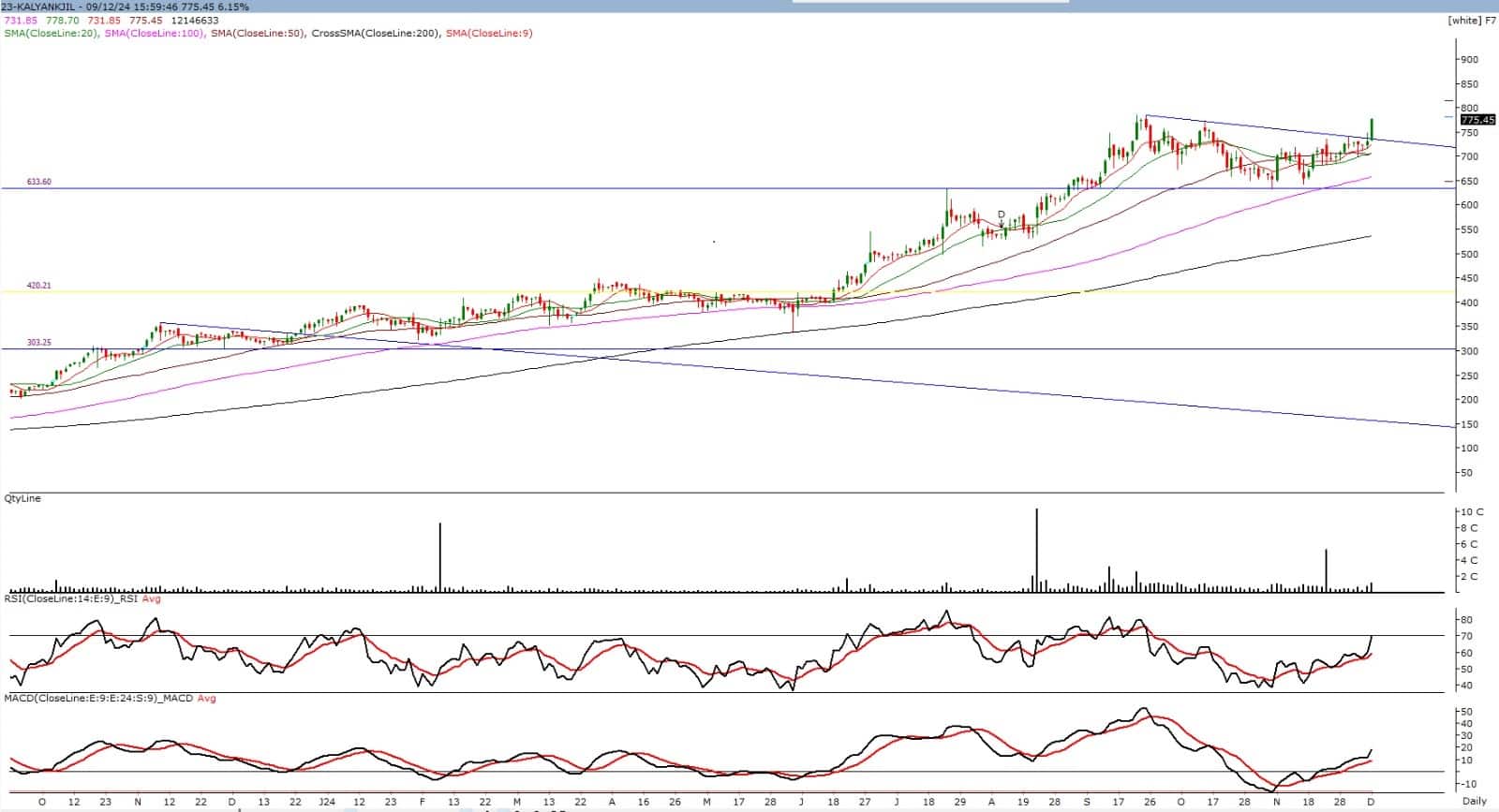Click the tallest volume bar in QtyLine

coord(1036,551)
